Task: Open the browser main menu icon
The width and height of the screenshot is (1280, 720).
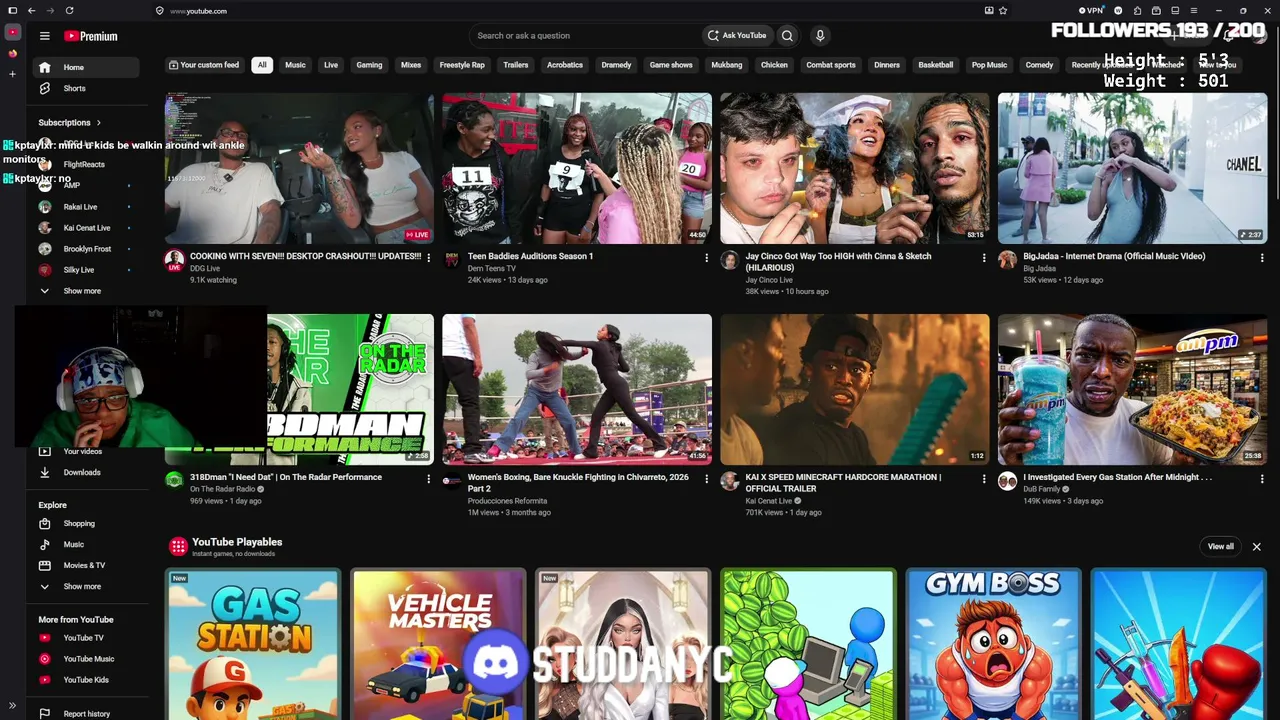Action: [x=1192, y=11]
